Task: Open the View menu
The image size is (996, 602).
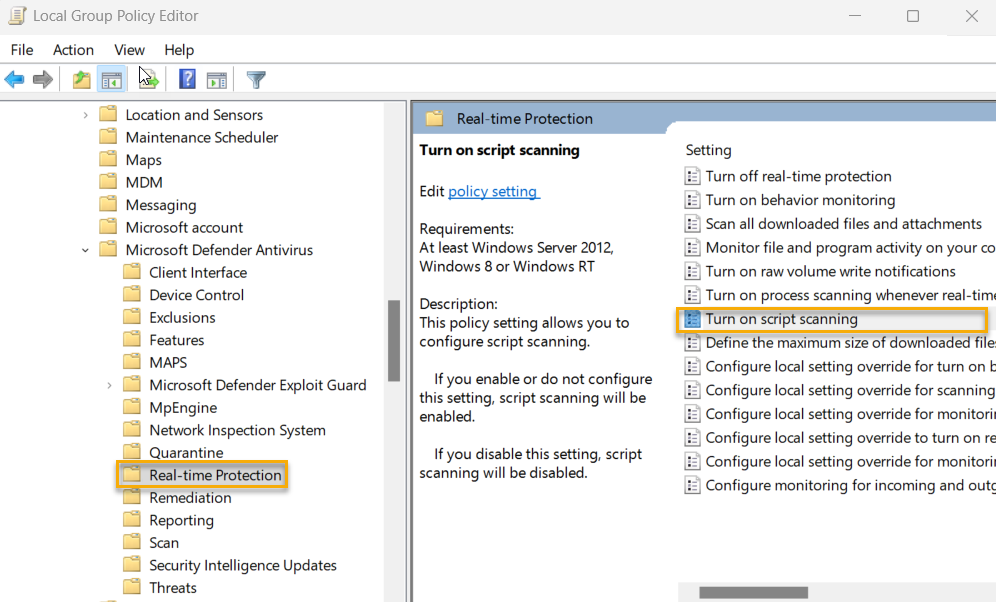Action: pos(129,49)
